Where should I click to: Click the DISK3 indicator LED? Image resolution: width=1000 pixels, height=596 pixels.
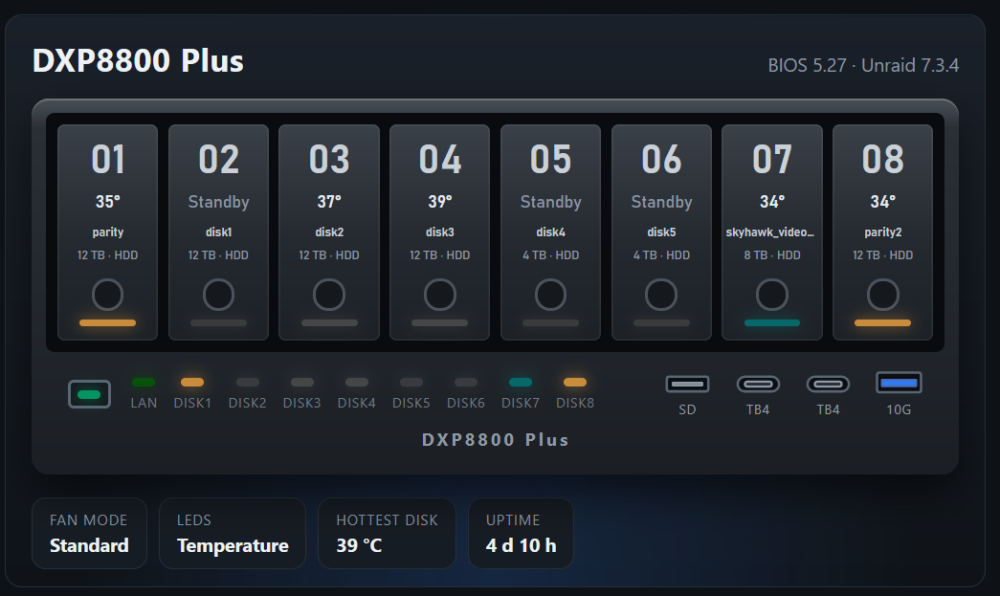(x=302, y=382)
